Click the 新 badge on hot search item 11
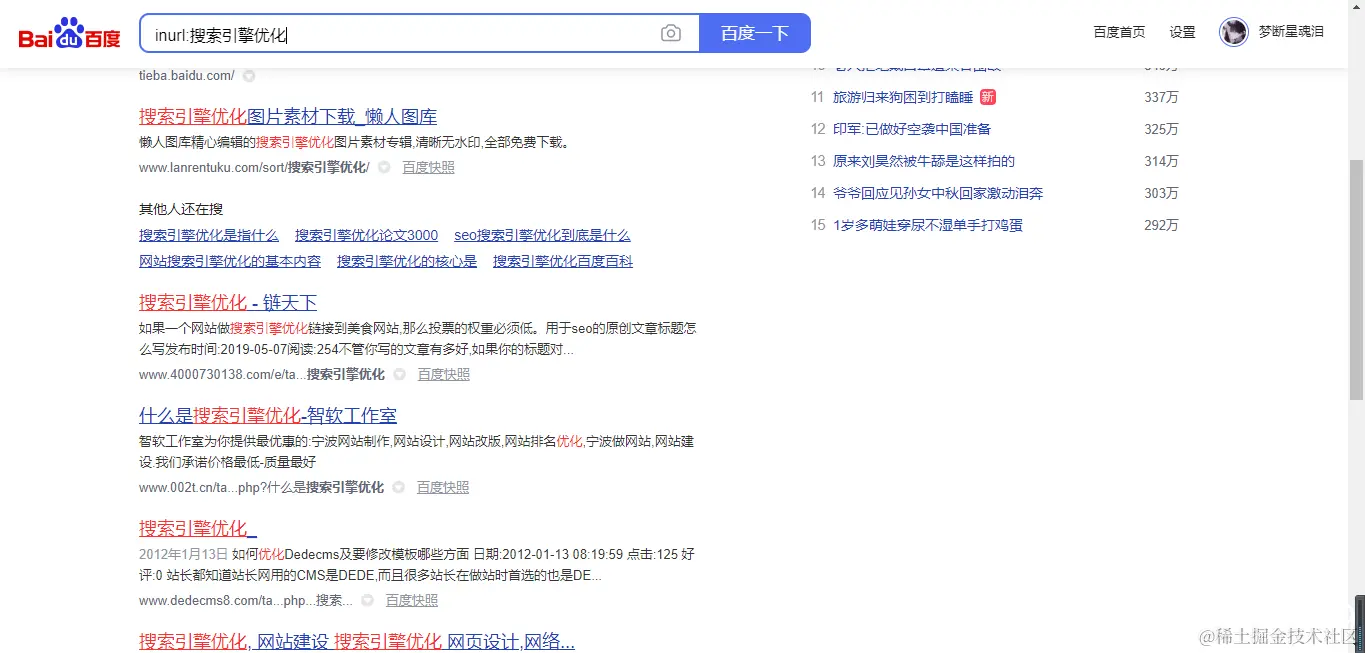Viewport: 1365px width, 653px height. tap(986, 96)
